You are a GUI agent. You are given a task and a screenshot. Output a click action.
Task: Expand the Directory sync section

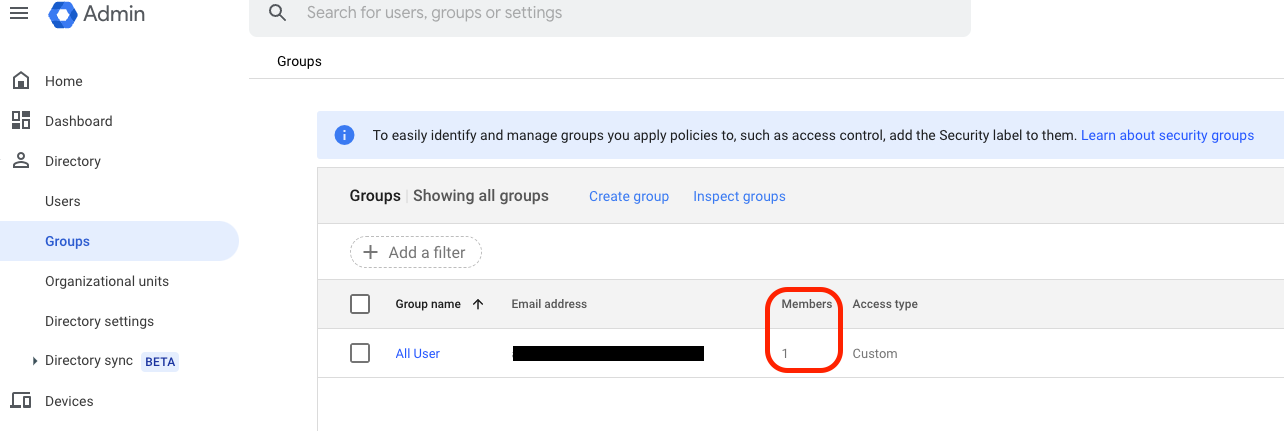point(36,361)
